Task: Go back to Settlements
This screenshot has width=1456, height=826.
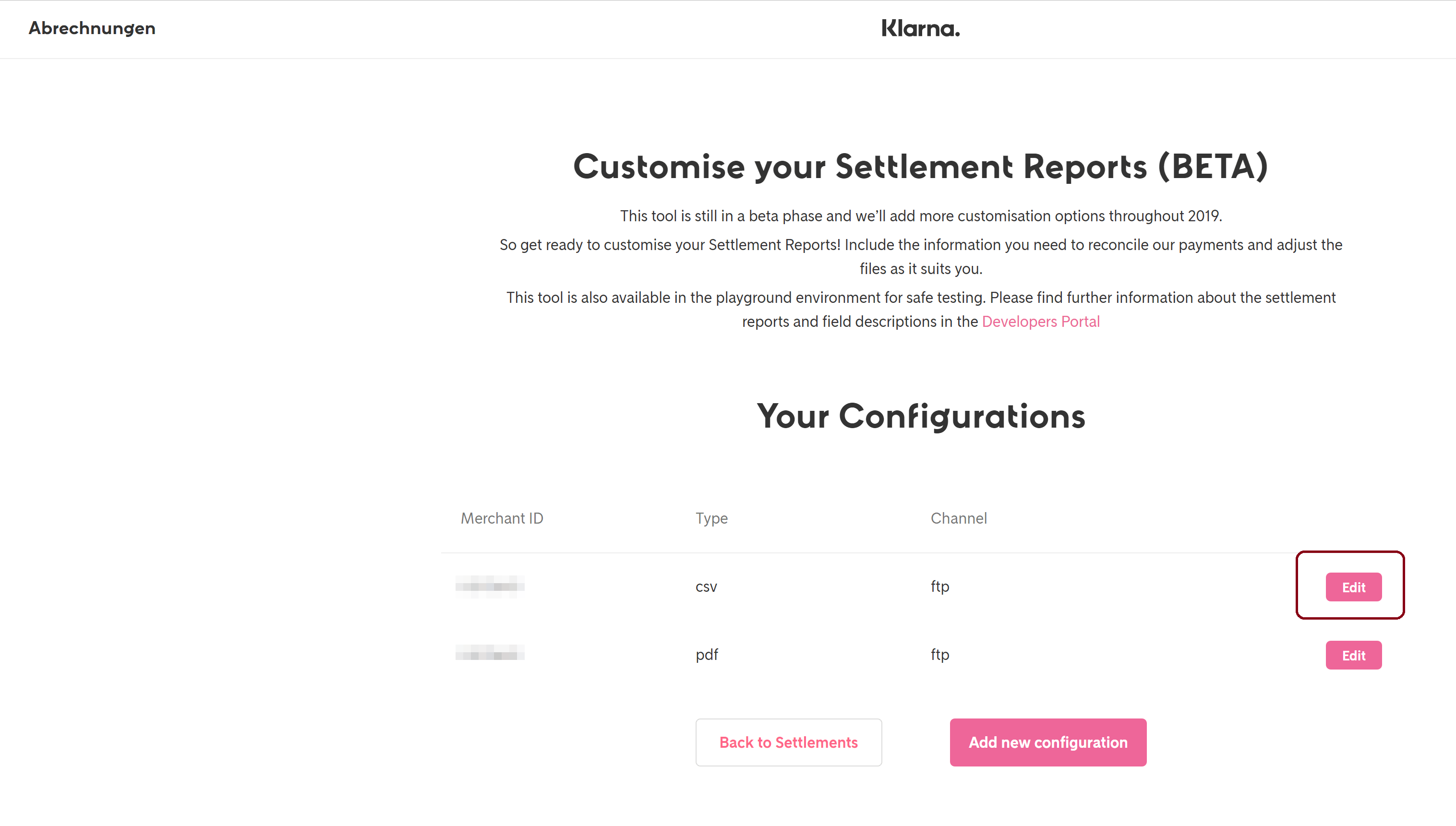Action: [x=788, y=742]
